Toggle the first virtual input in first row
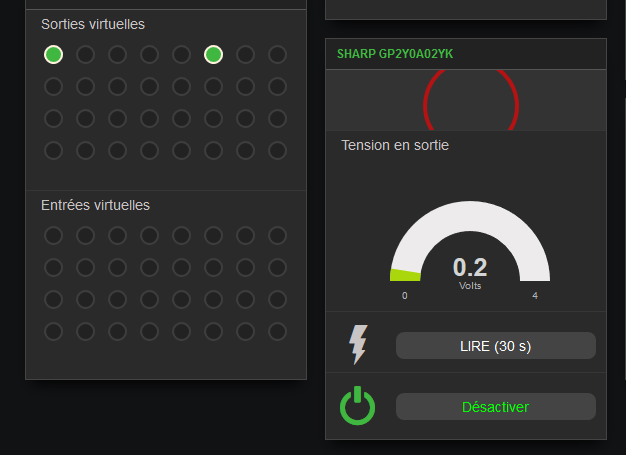This screenshot has width=626, height=455. coord(53,235)
